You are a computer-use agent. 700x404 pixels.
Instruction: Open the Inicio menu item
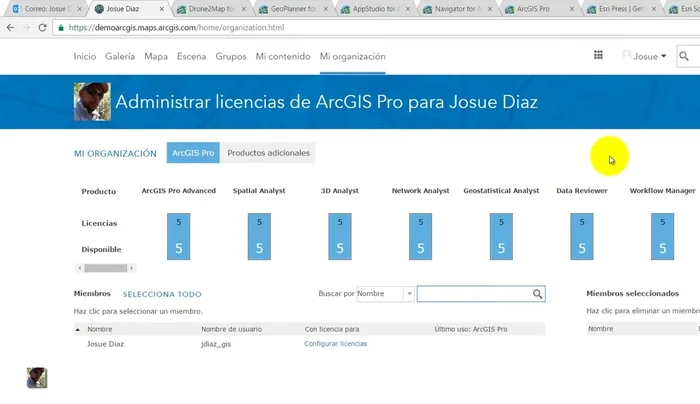tap(85, 56)
